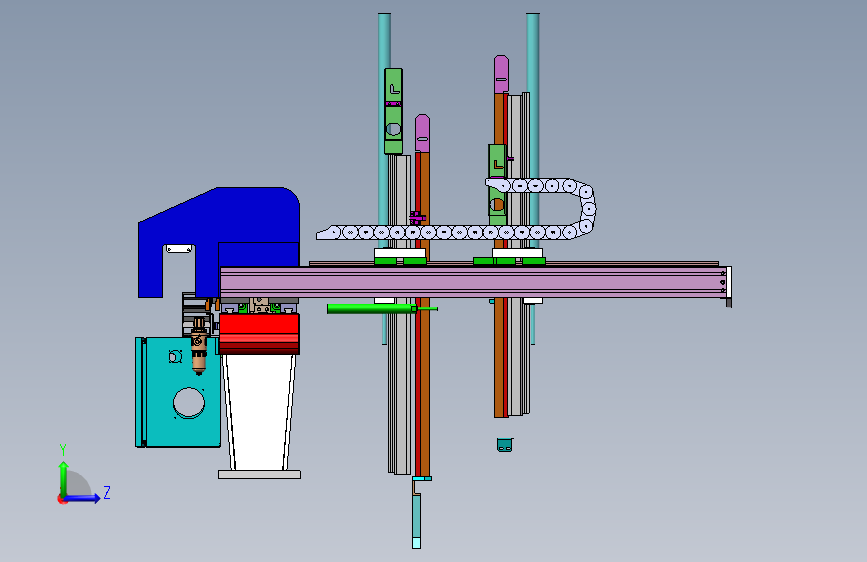
Task: Pick the green bracket atop the left vertical arm
Action: pos(393,111)
